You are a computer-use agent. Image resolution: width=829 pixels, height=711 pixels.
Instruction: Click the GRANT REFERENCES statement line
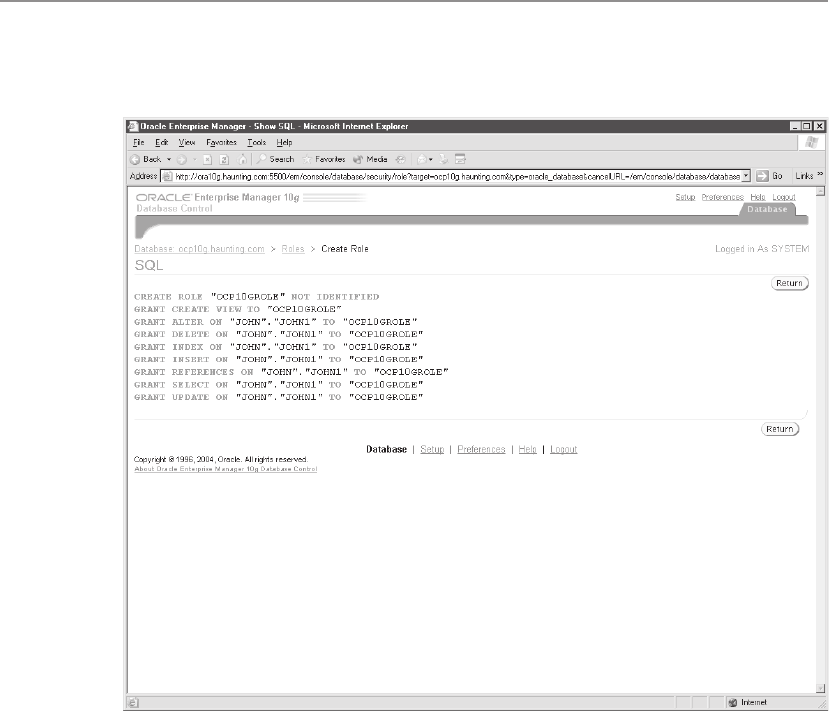click(291, 372)
